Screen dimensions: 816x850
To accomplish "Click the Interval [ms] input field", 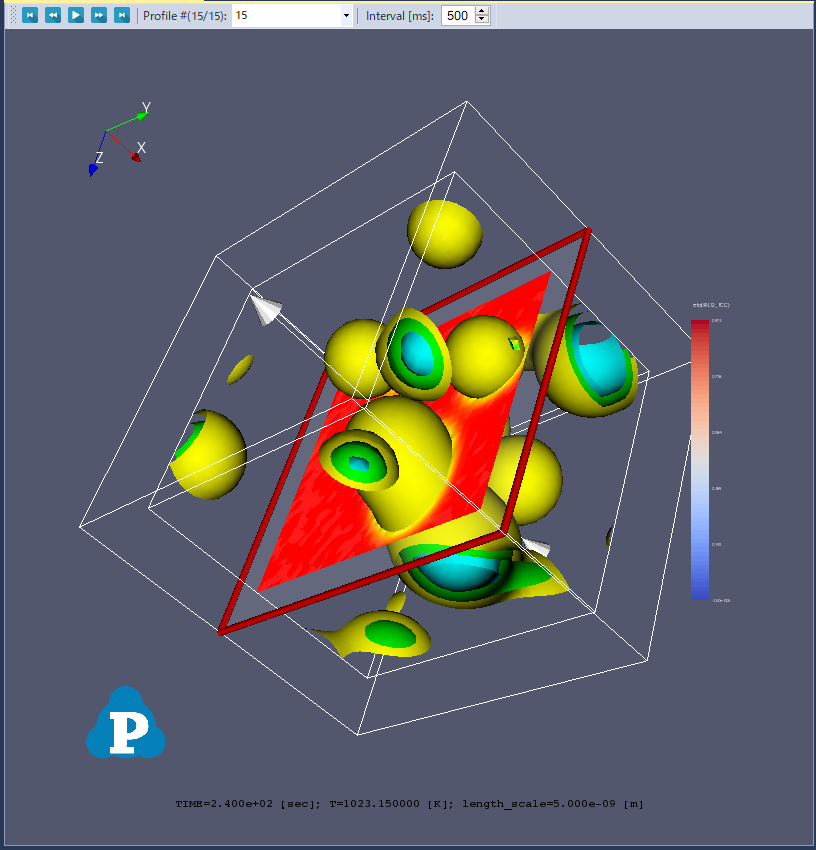I will click(x=457, y=16).
